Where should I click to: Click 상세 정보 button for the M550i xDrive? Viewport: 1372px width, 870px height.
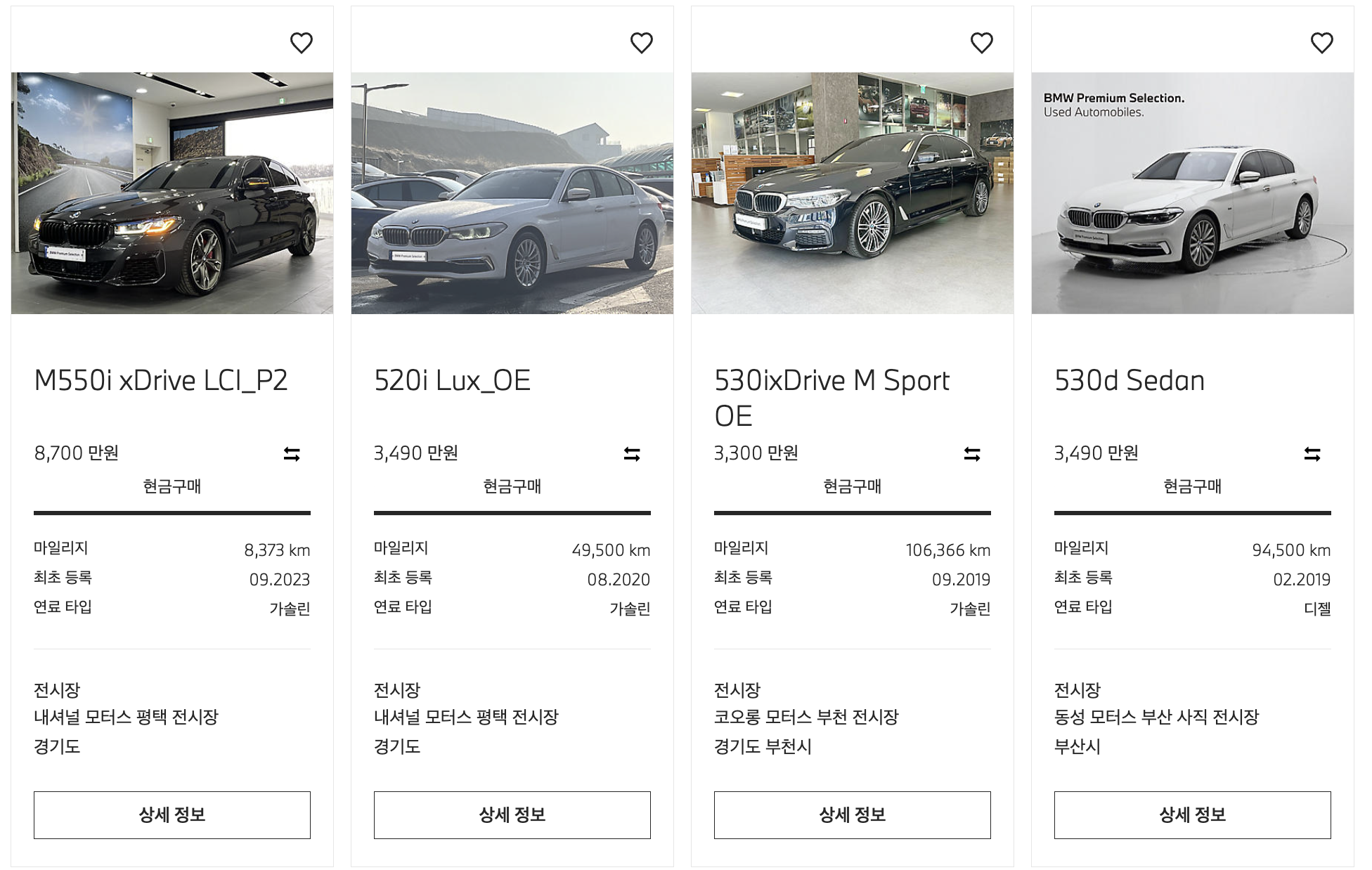[x=171, y=815]
